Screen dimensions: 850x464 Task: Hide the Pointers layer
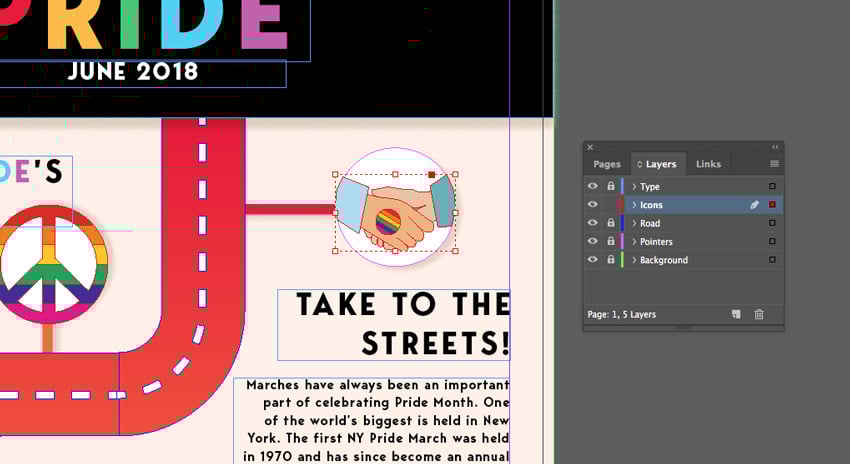(593, 241)
